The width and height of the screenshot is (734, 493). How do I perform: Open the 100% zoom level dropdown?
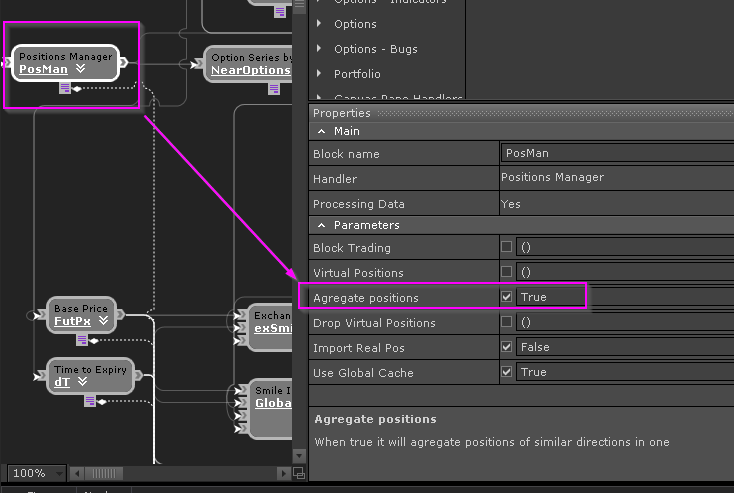[59, 473]
